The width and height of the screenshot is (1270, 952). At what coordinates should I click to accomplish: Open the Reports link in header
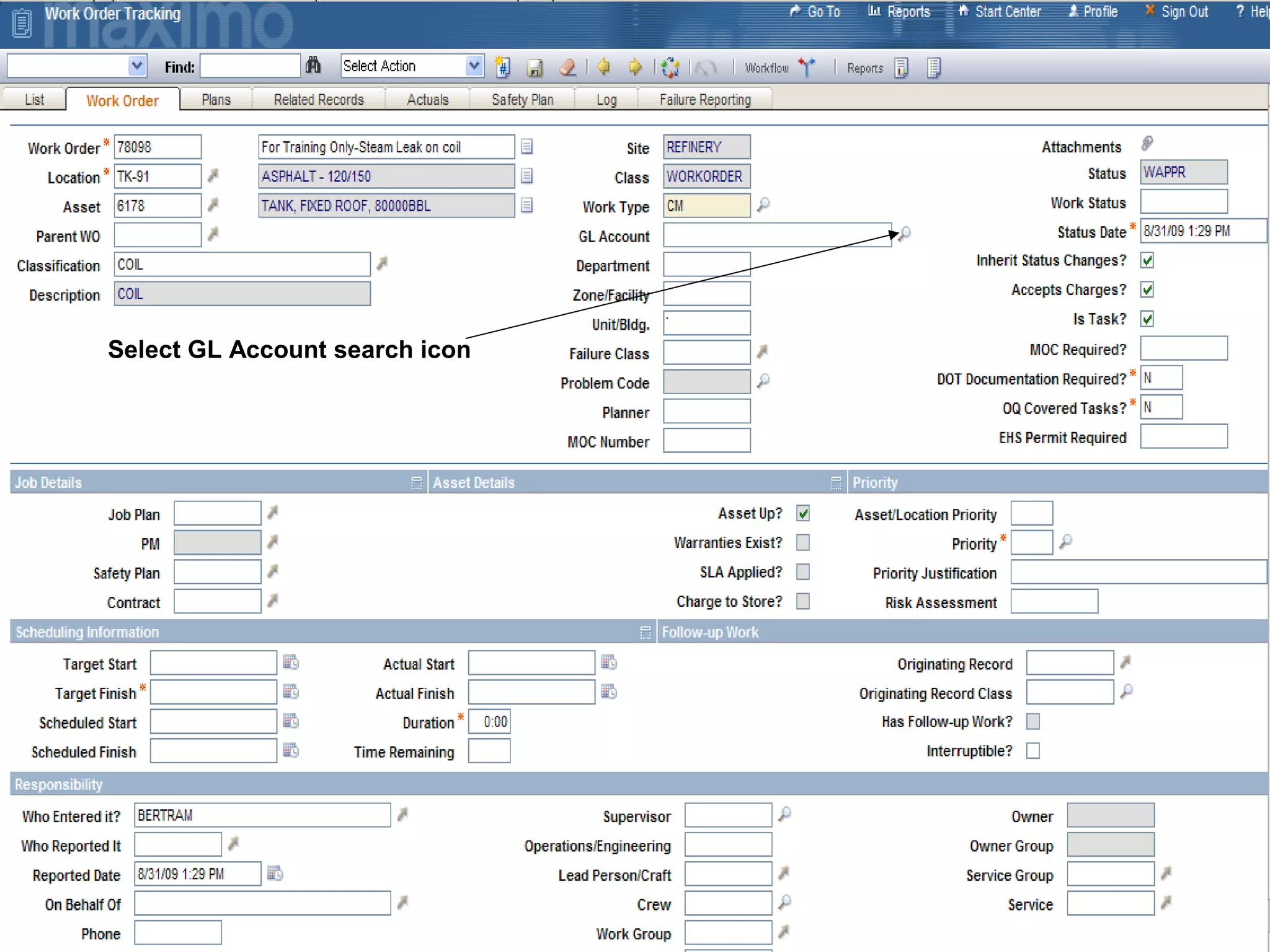899,11
